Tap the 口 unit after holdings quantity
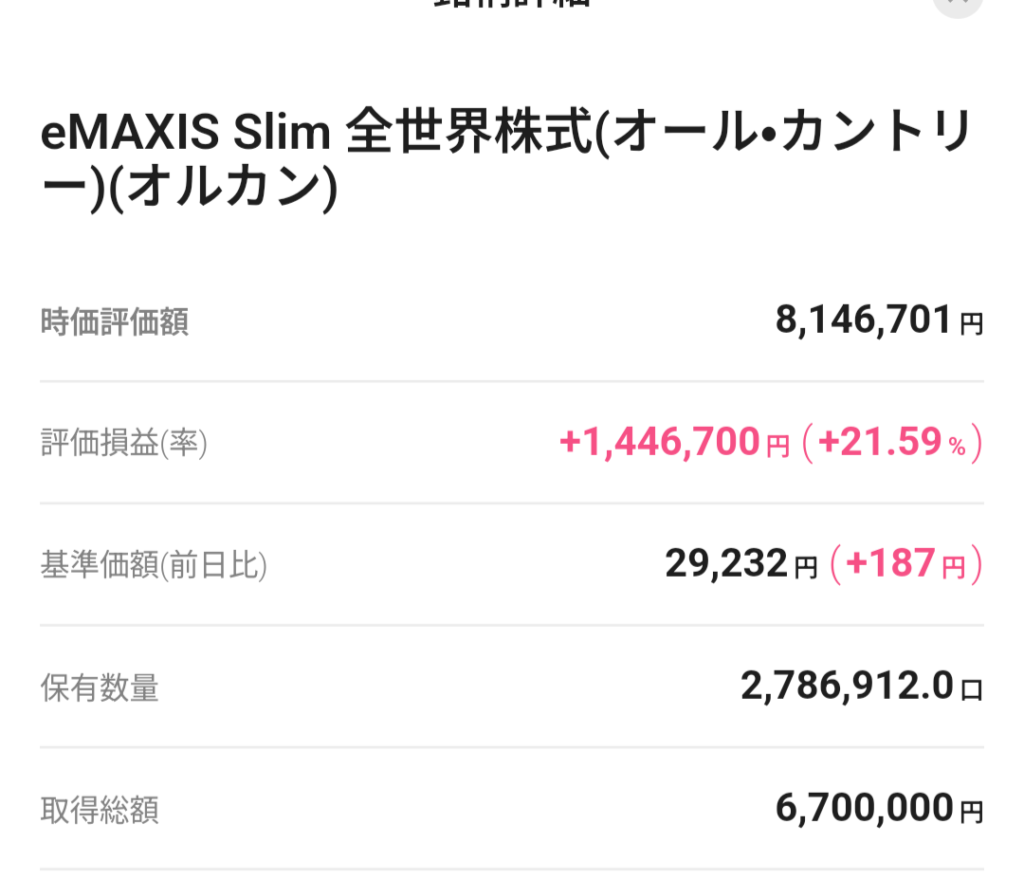This screenshot has height=879, width=1024. pos(971,690)
